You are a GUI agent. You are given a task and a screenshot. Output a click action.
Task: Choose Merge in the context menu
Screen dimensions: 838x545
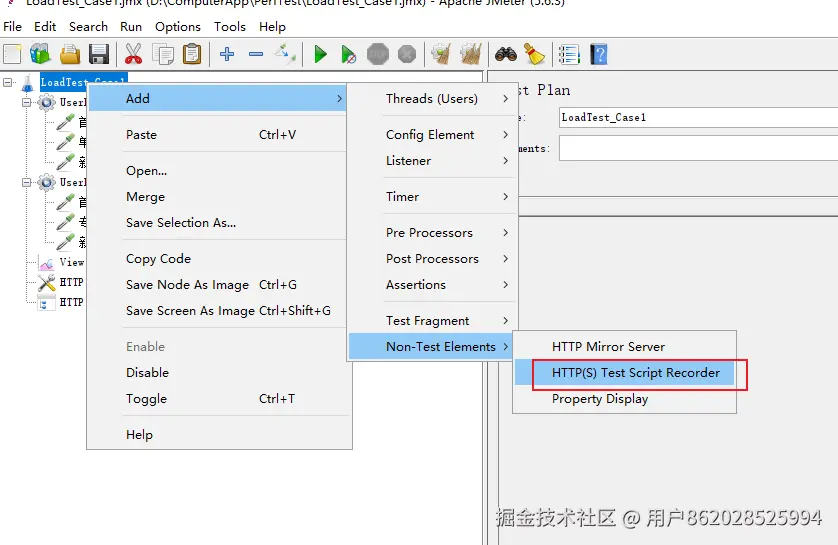pyautogui.click(x=218, y=197)
